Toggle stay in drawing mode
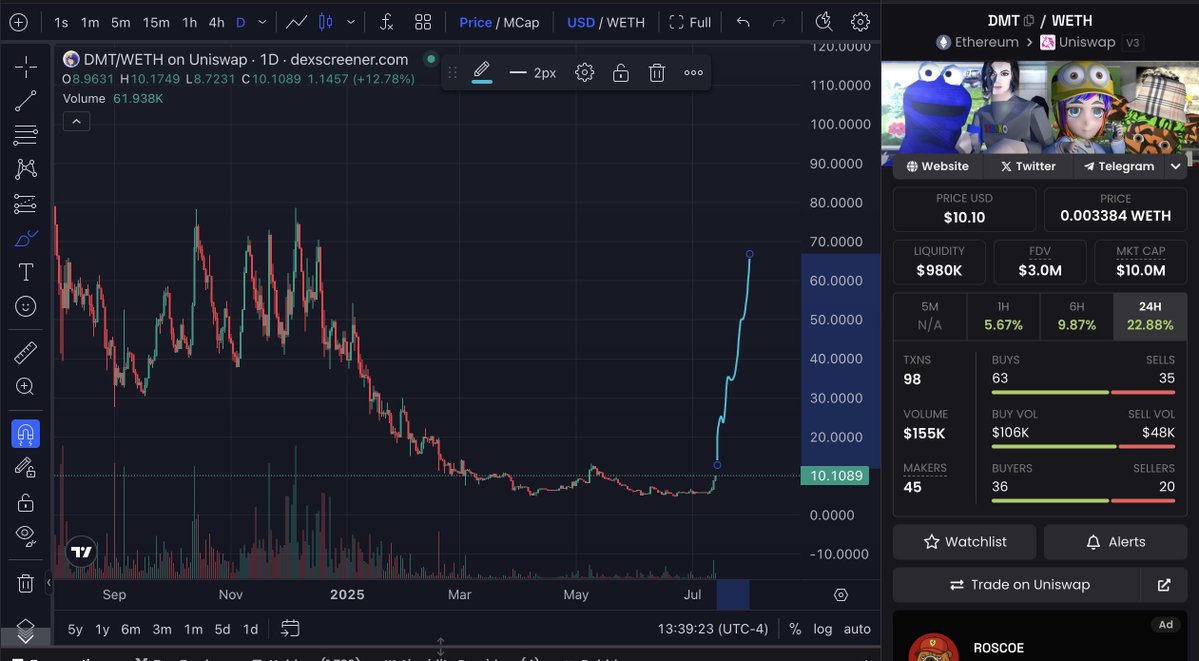 click(25, 467)
